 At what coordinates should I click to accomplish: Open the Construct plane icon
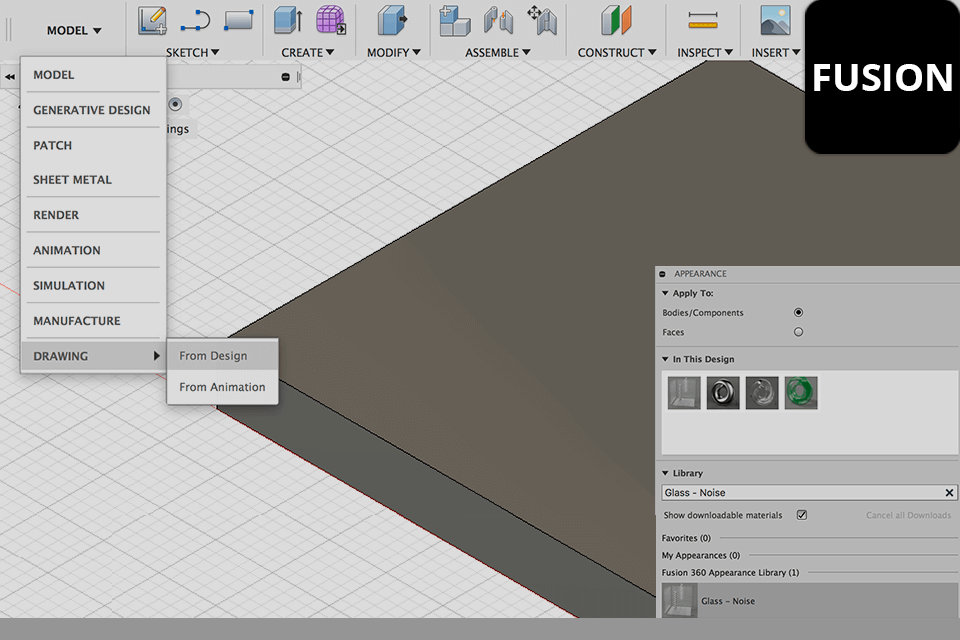(616, 20)
